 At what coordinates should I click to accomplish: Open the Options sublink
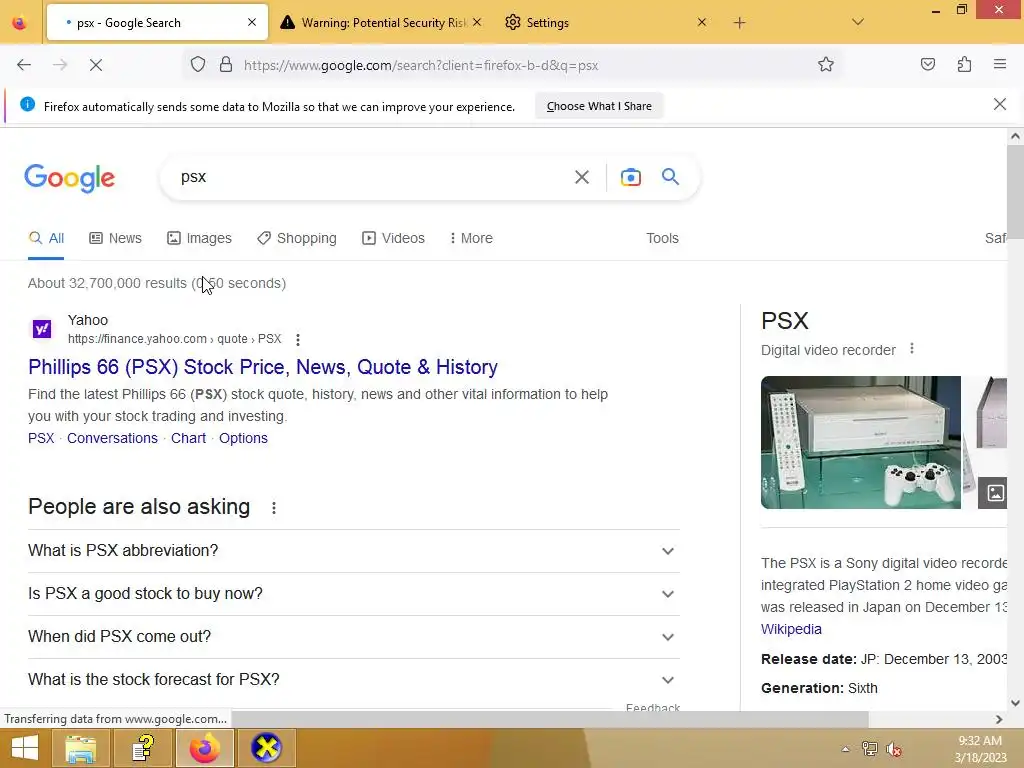[x=243, y=438]
